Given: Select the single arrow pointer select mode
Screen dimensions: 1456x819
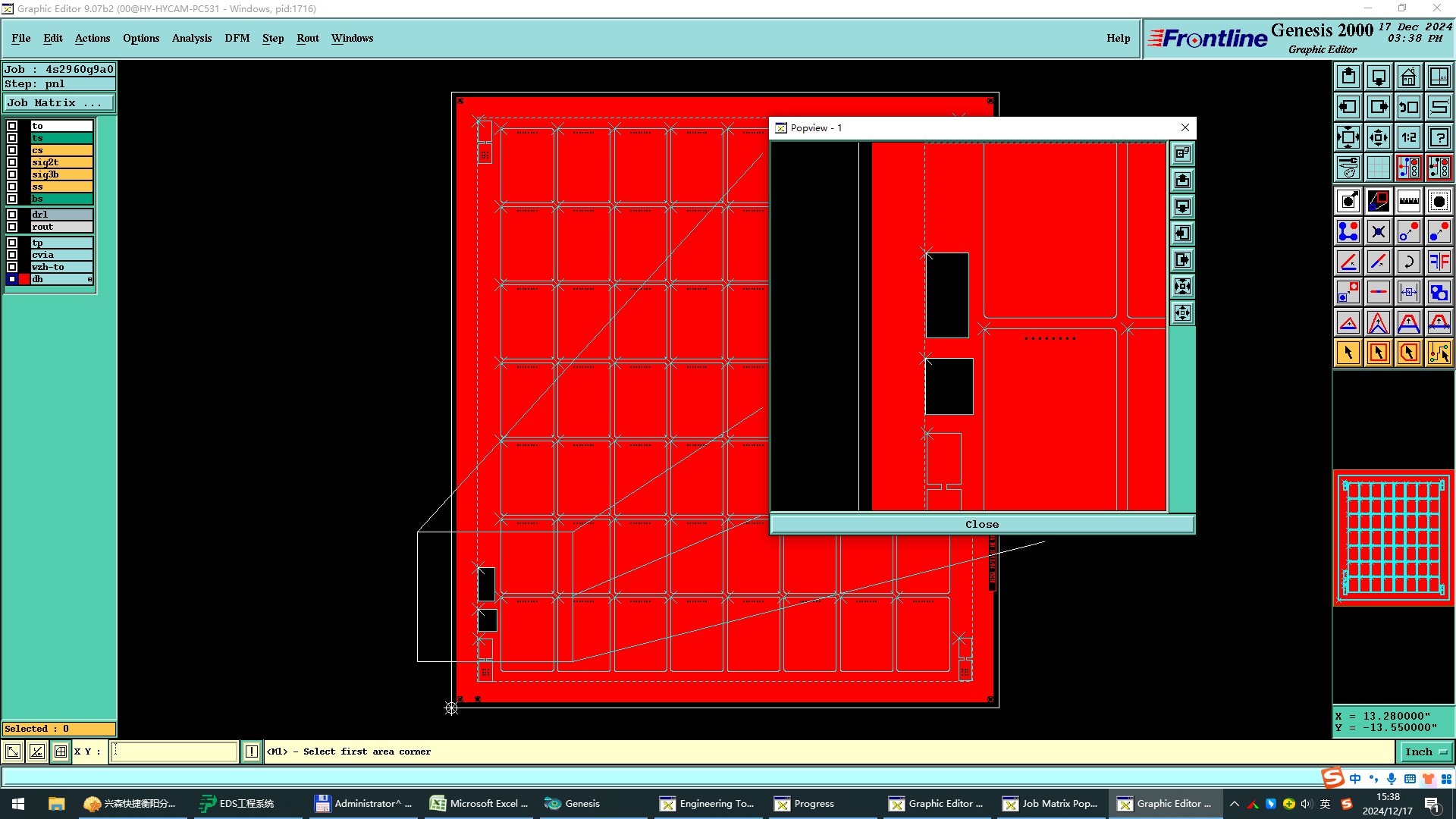Looking at the screenshot, I should click(1348, 353).
